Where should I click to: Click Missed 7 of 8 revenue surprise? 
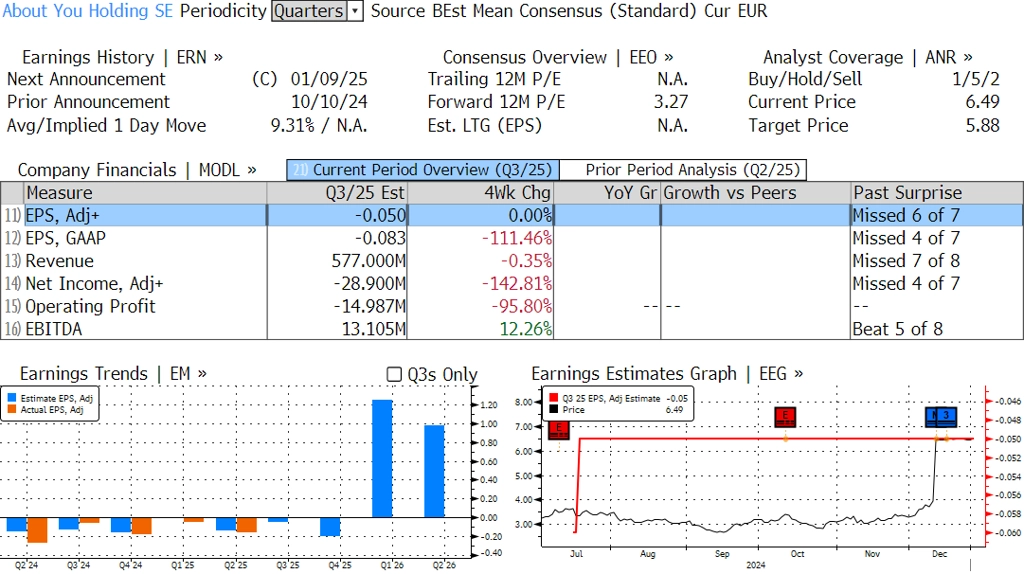[x=906, y=261]
